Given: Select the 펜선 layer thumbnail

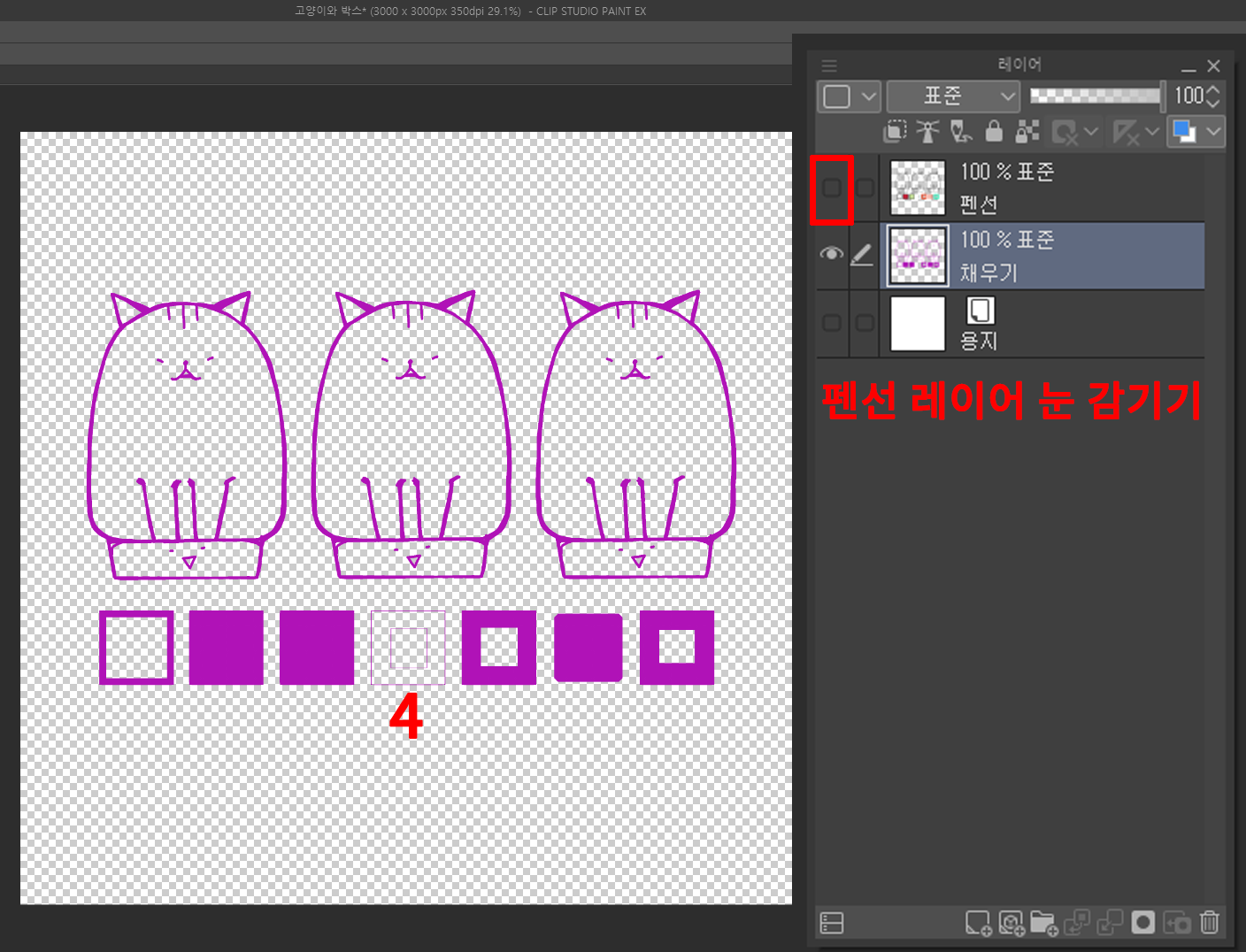Looking at the screenshot, I should (918, 188).
